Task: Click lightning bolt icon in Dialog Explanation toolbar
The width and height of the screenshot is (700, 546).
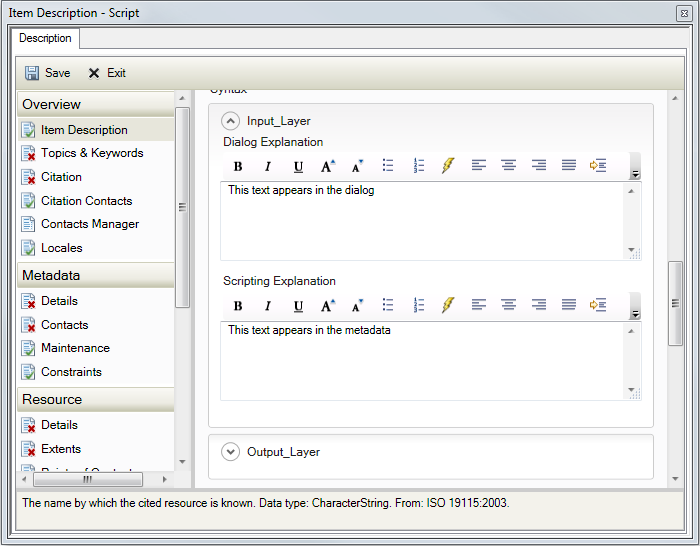Action: click(x=448, y=166)
